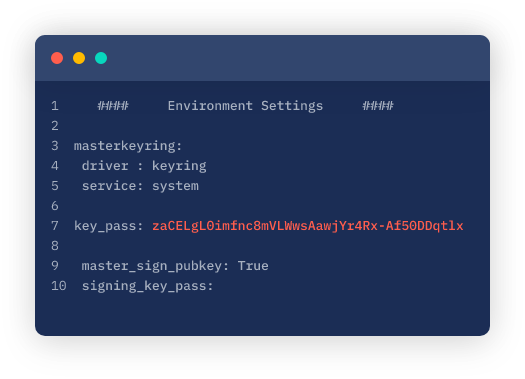525x379 pixels.
Task: Click the red key_pass secret string
Action: click(308, 226)
